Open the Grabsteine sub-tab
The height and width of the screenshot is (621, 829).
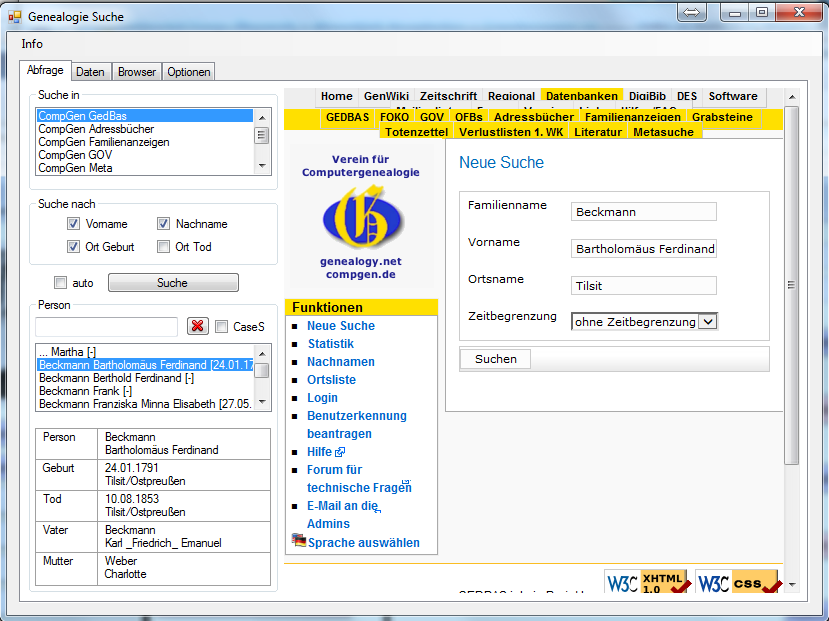click(x=722, y=117)
